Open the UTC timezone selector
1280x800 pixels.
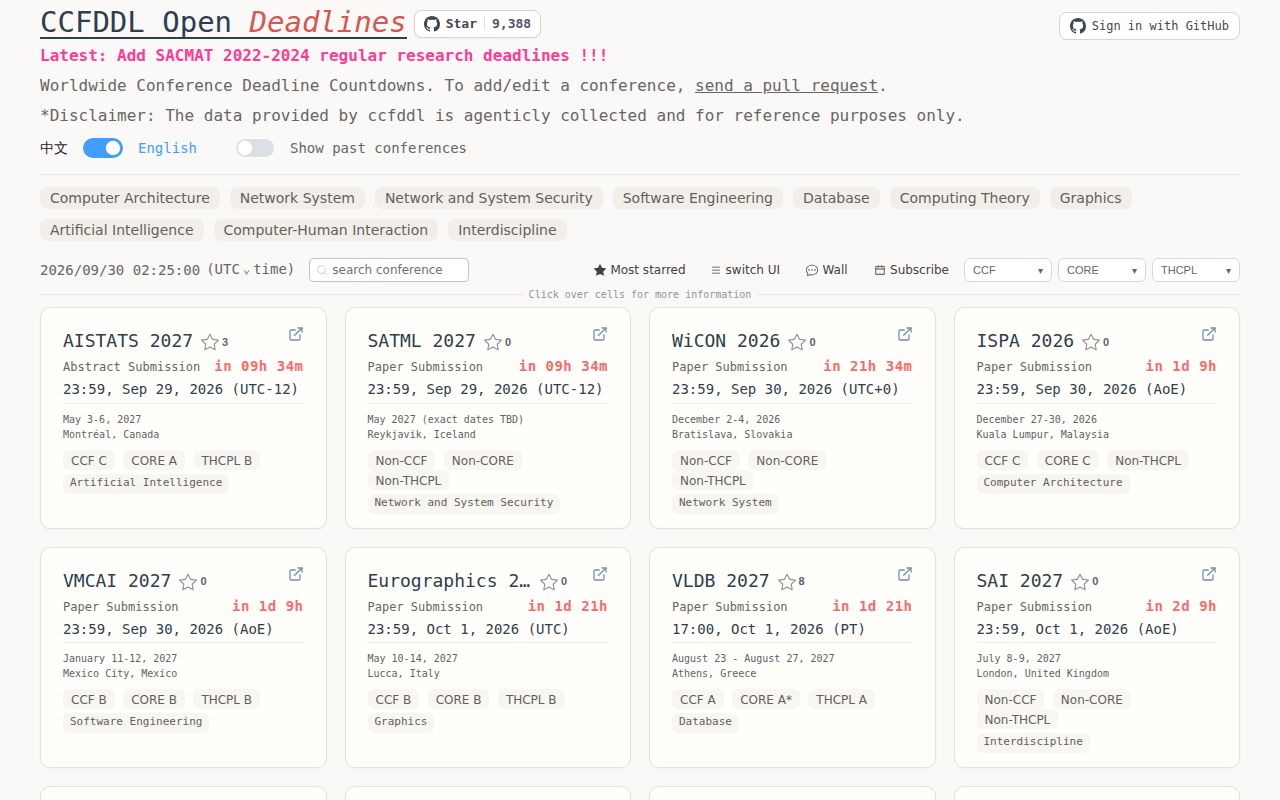[x=251, y=270]
